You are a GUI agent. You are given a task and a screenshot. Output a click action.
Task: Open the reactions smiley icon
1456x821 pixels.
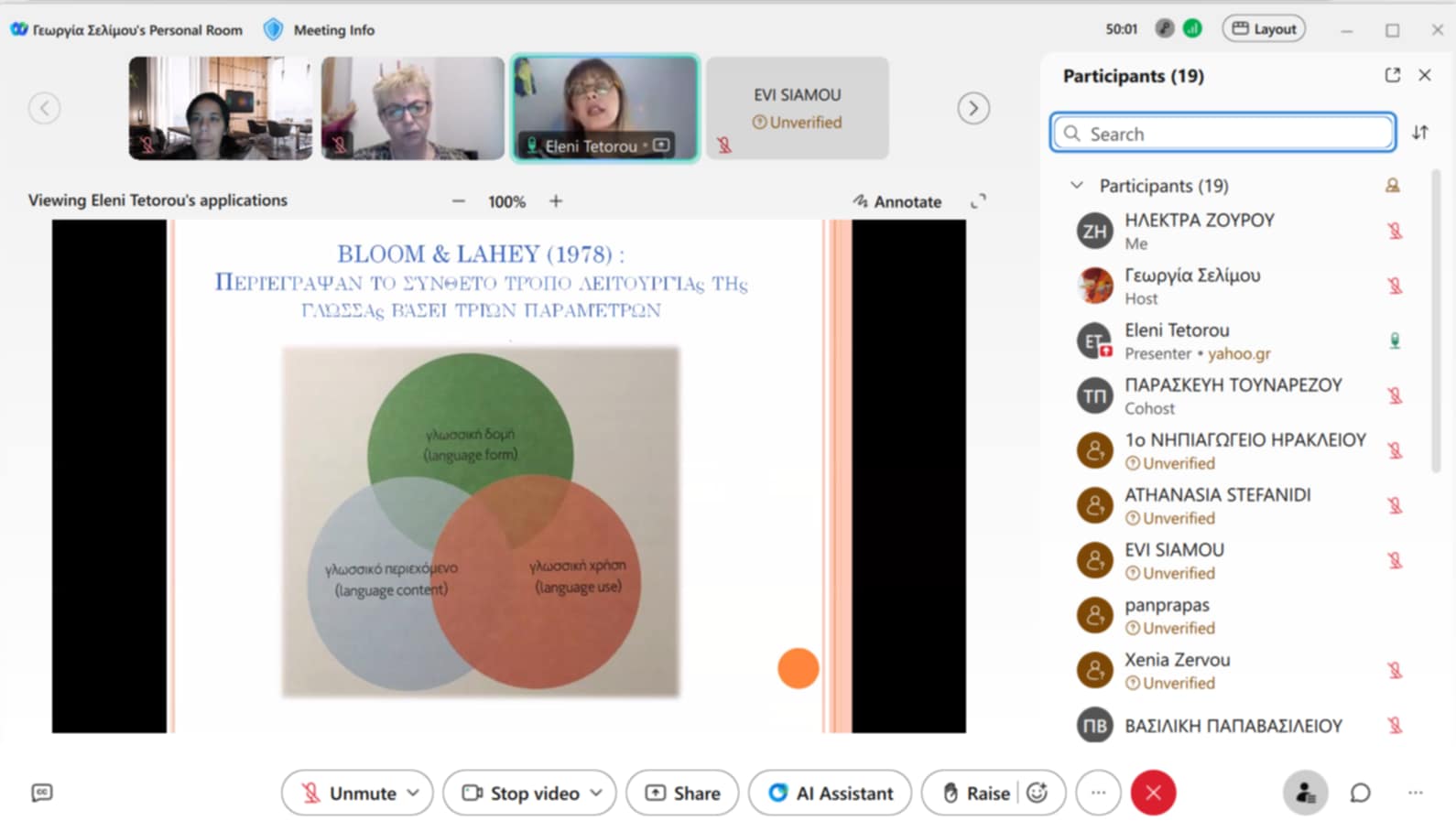(1038, 793)
